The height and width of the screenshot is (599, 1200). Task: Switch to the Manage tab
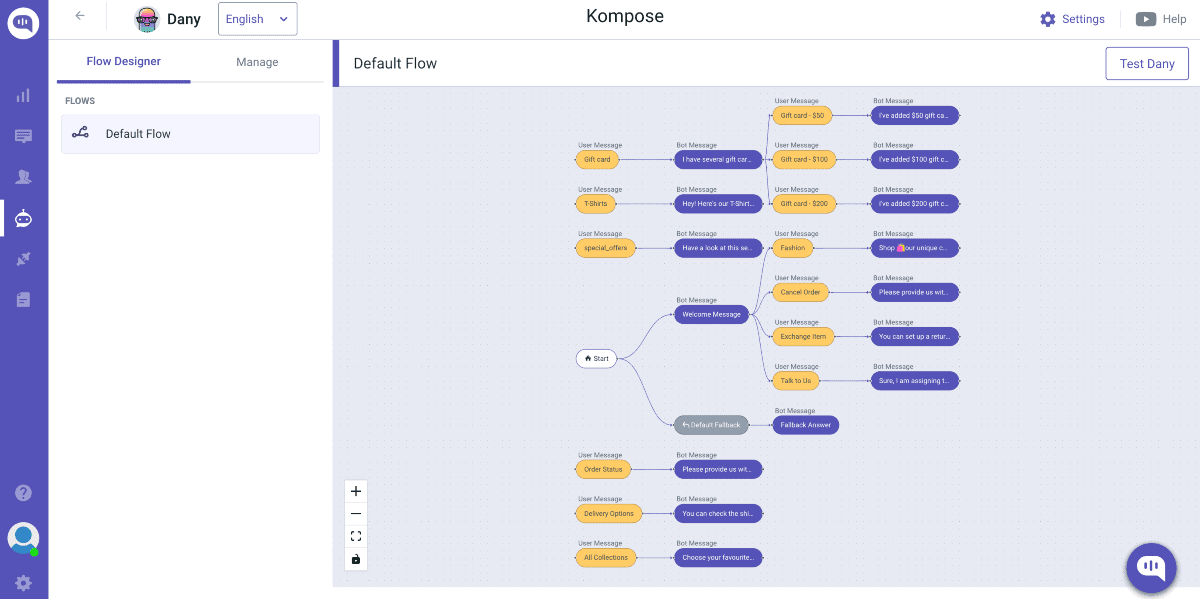pyautogui.click(x=257, y=62)
